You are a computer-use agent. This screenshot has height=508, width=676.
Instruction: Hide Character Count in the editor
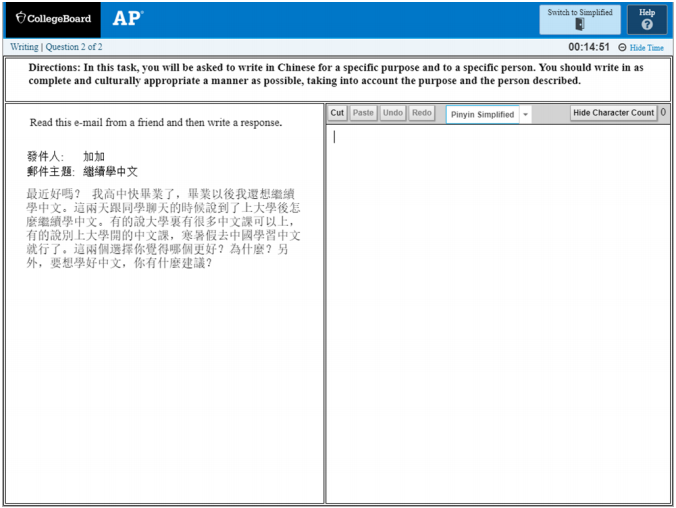pos(613,113)
